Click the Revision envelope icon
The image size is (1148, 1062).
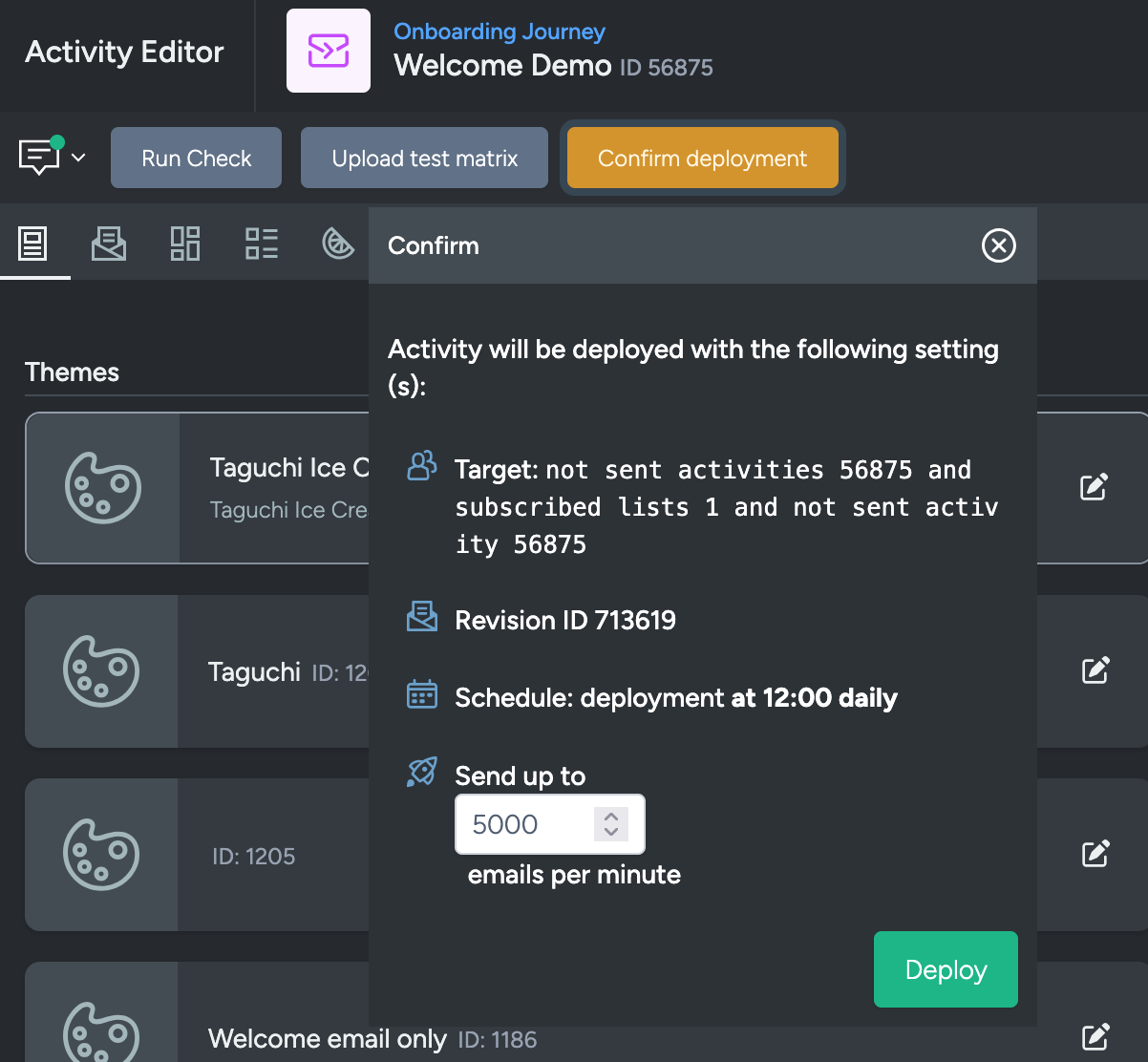tap(422, 617)
